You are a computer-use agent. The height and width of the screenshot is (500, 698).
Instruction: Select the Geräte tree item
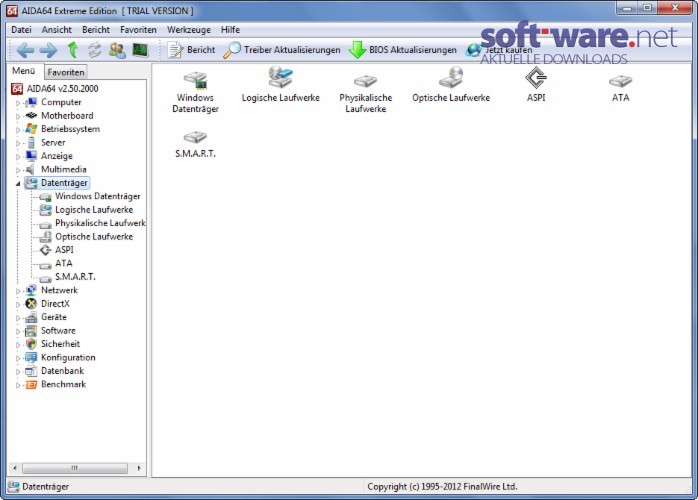point(54,317)
